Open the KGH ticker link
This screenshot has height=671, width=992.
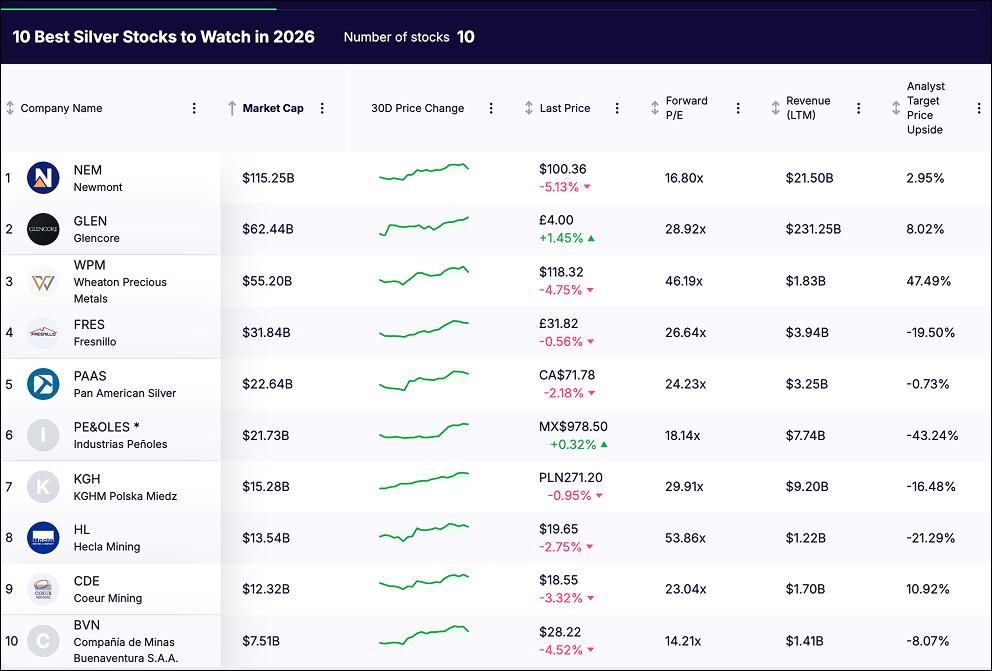click(x=86, y=479)
